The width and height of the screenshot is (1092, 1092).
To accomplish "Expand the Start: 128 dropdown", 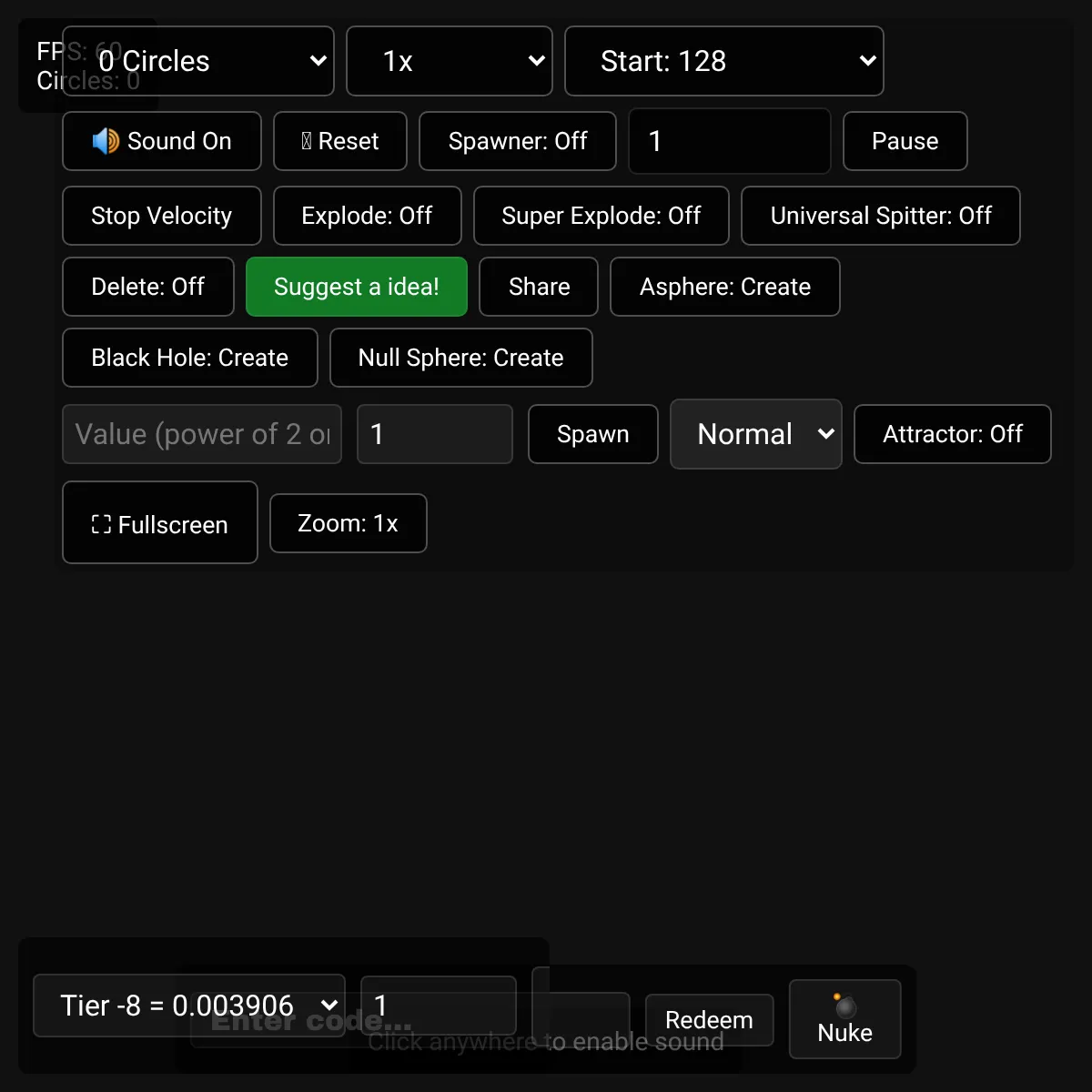I will coord(724,61).
